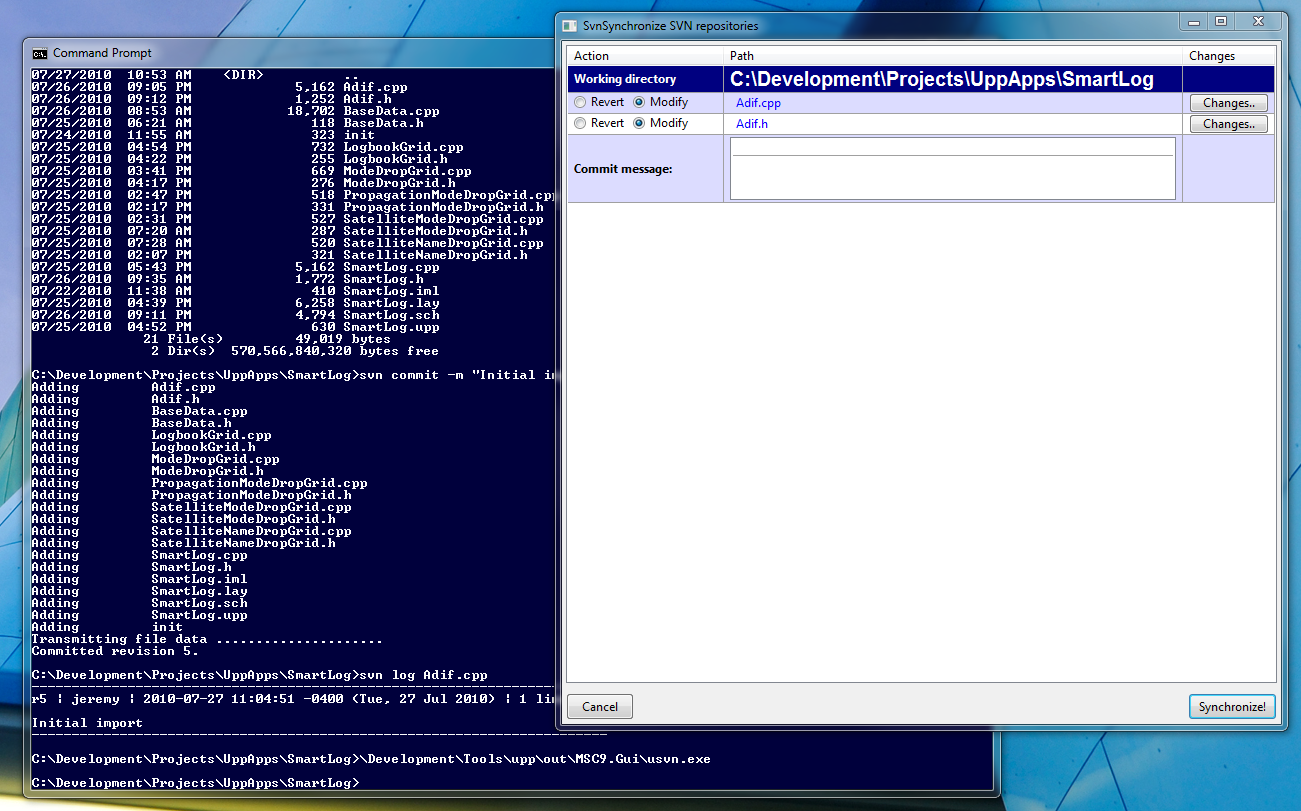The image size is (1301, 811).
Task: Maximize the SvnSynchronize window
Action: (1220, 21)
